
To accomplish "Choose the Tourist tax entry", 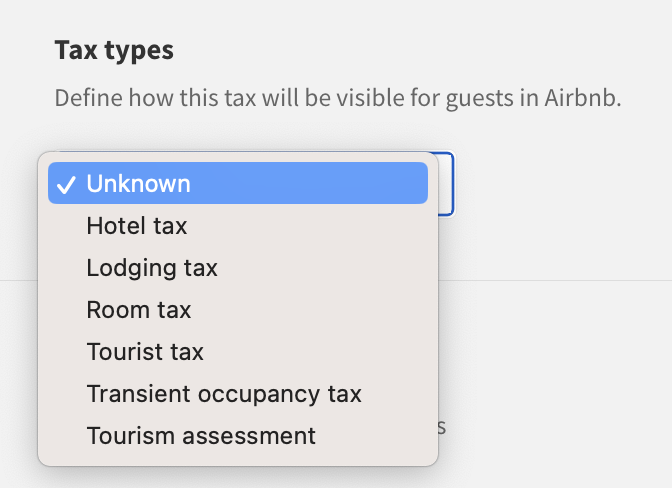I will coord(145,352).
